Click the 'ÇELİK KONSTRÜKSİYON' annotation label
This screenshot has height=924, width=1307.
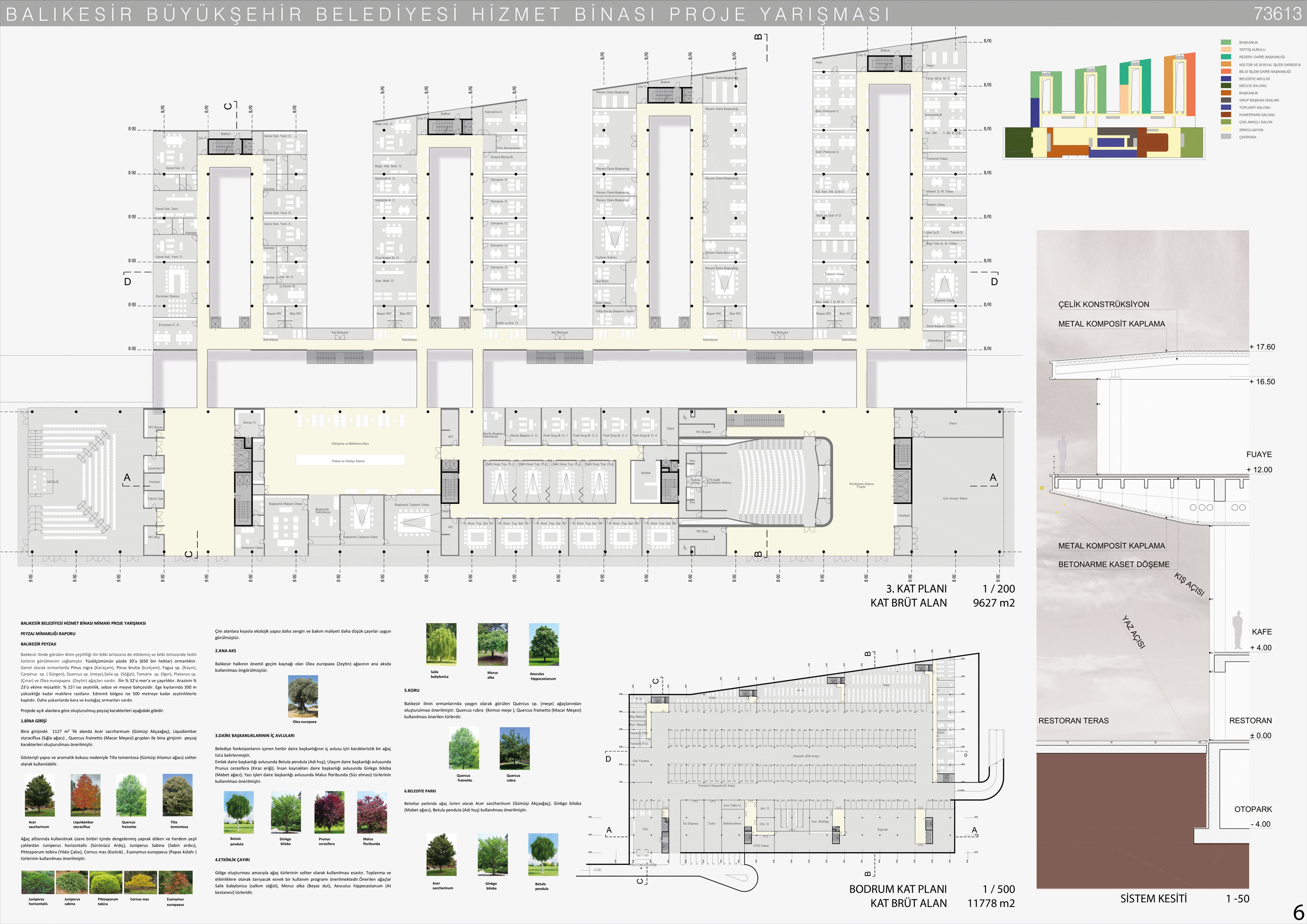pyautogui.click(x=1103, y=304)
